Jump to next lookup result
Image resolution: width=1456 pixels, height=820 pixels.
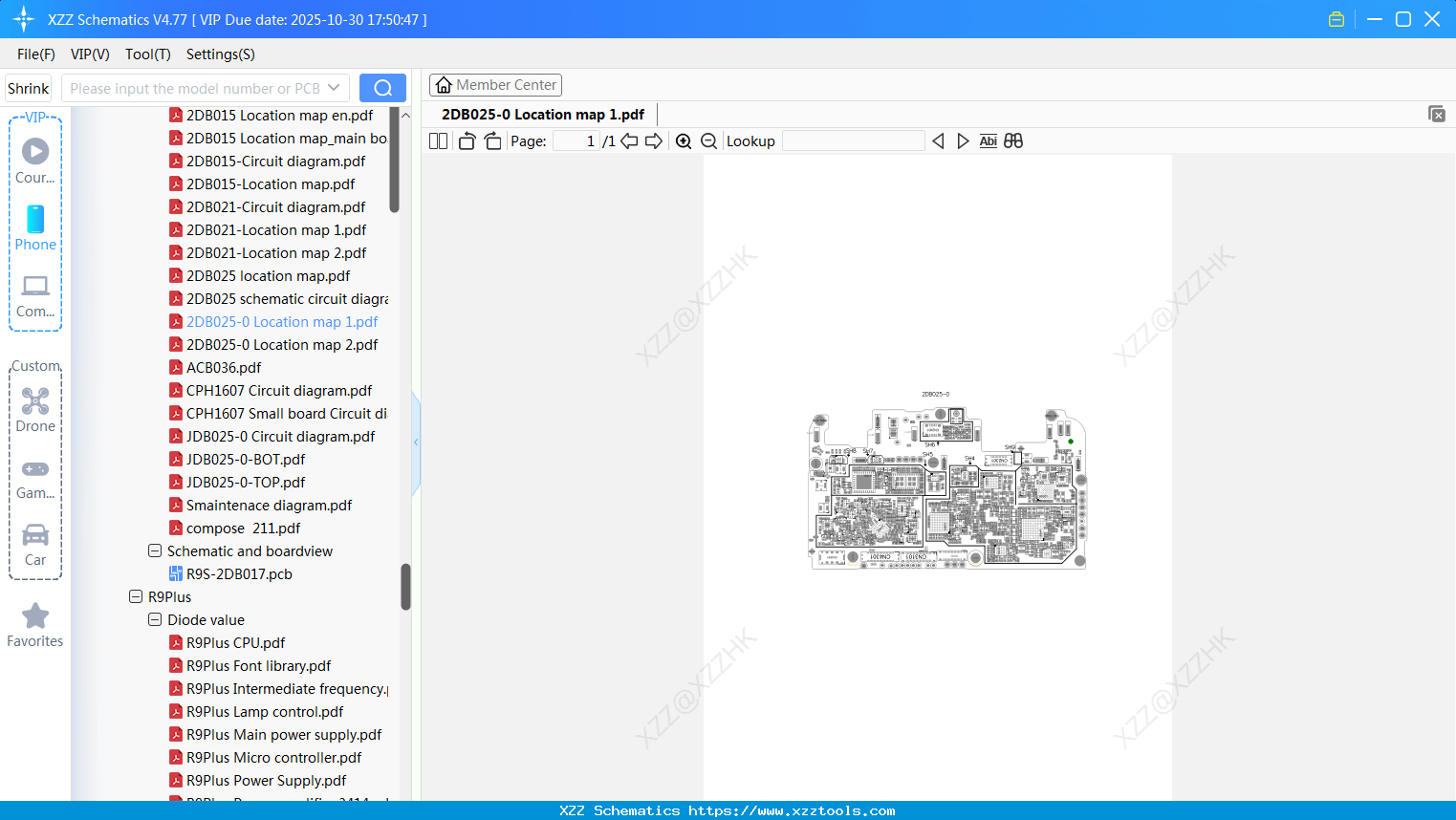click(x=963, y=141)
